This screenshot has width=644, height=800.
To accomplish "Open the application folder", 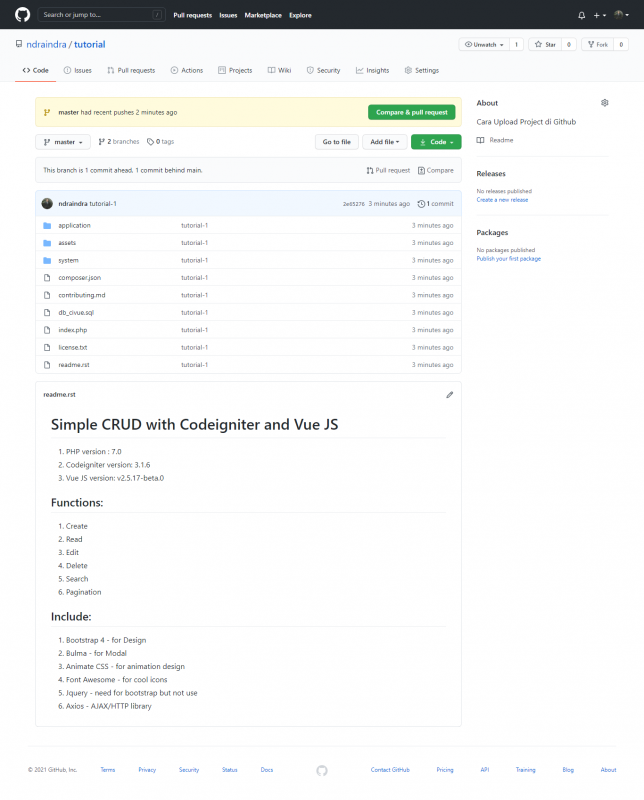I will [x=75, y=225].
